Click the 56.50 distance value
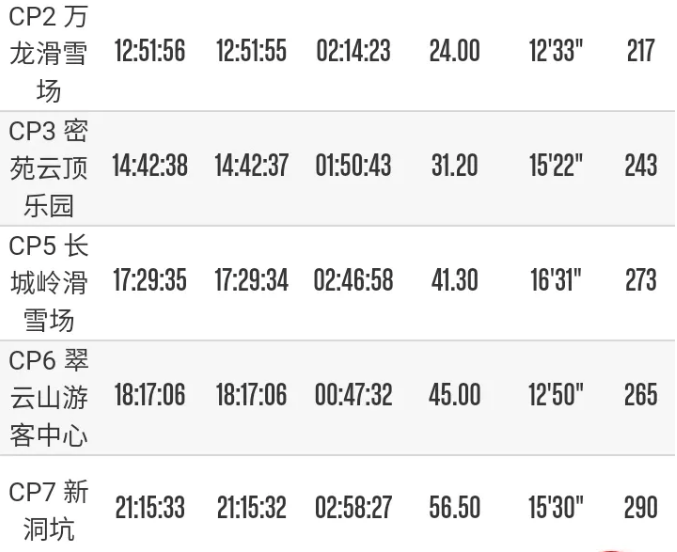677x552 pixels. click(454, 508)
